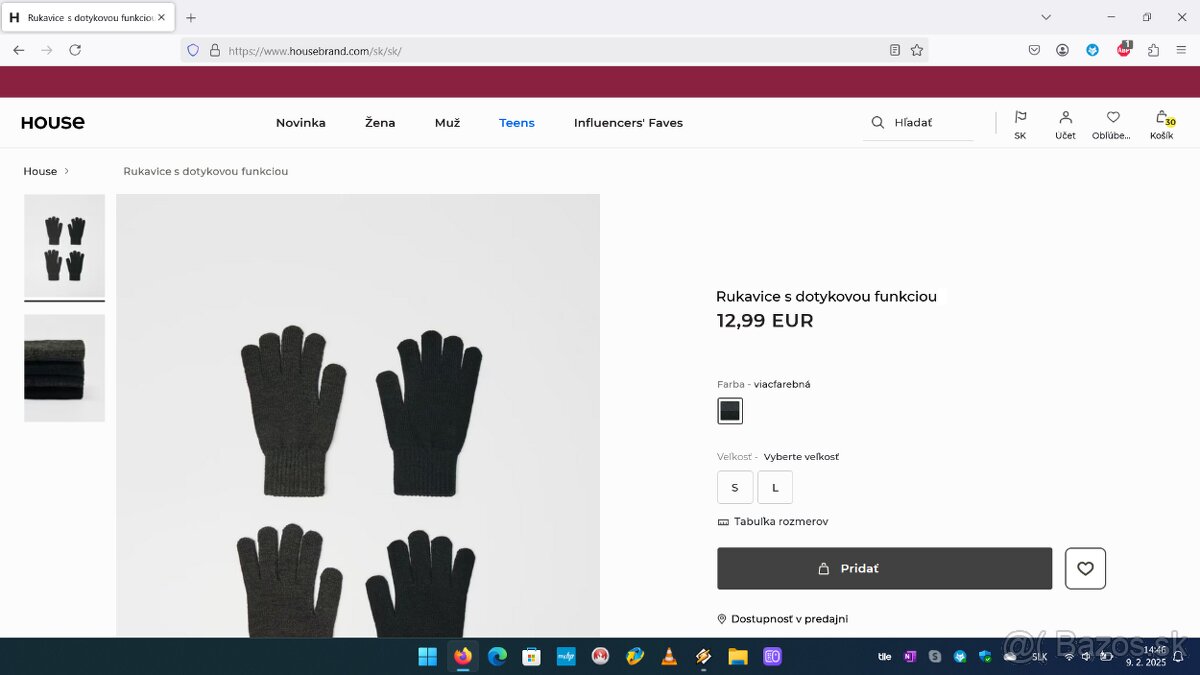Open the Žena category menu
The width and height of the screenshot is (1200, 675).
coord(380,123)
